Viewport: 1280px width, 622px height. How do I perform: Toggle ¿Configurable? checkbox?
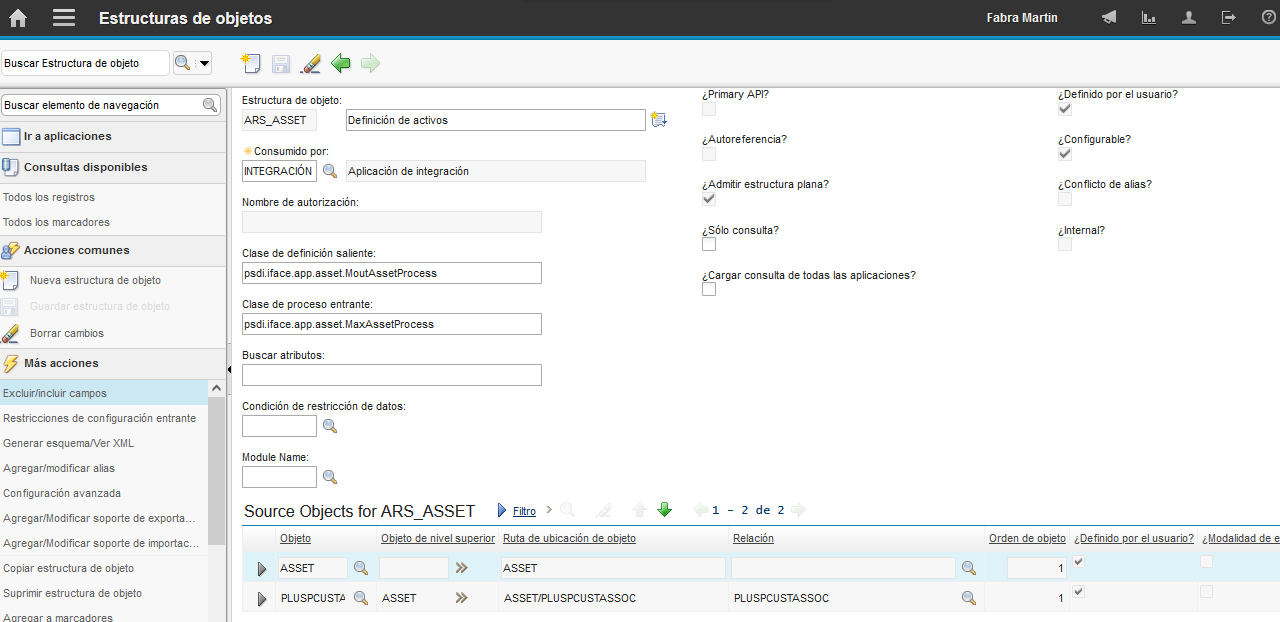tap(1065, 154)
